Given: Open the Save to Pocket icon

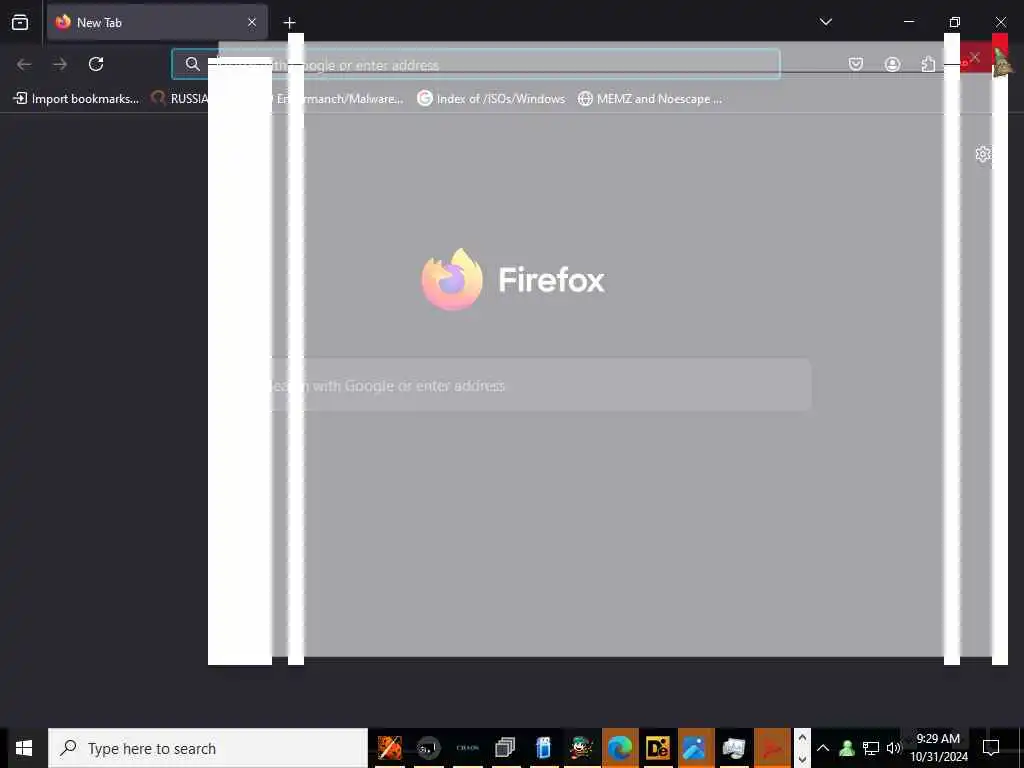Looking at the screenshot, I should (856, 64).
